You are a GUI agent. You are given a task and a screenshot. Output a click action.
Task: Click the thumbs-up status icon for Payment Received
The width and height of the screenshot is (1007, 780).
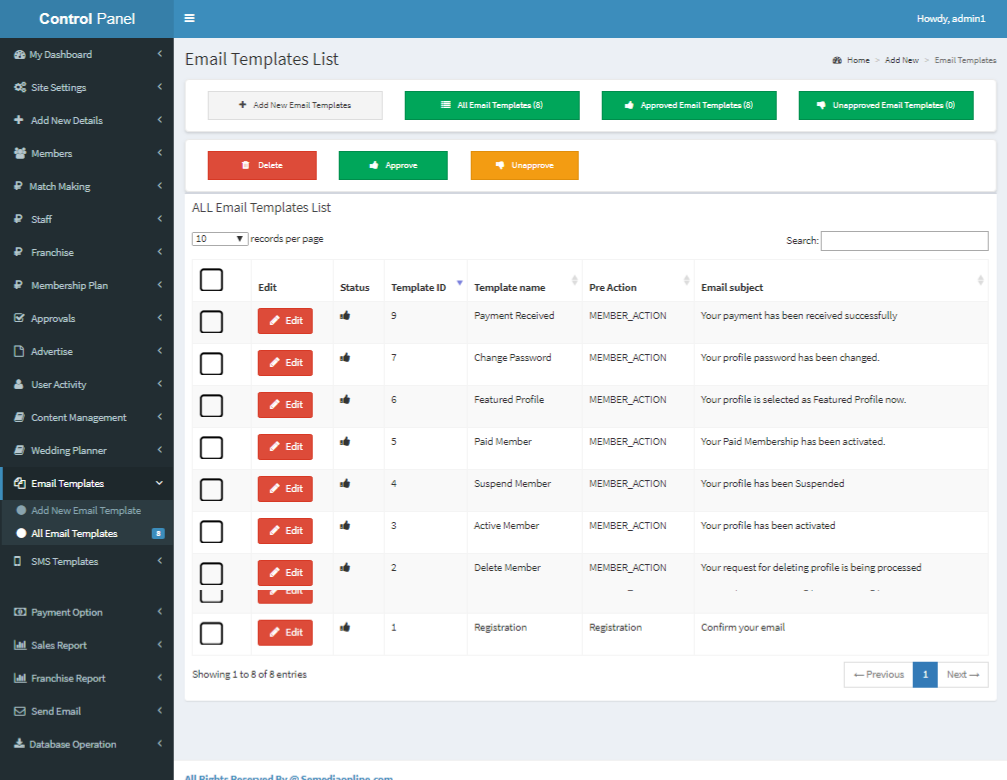(345, 315)
